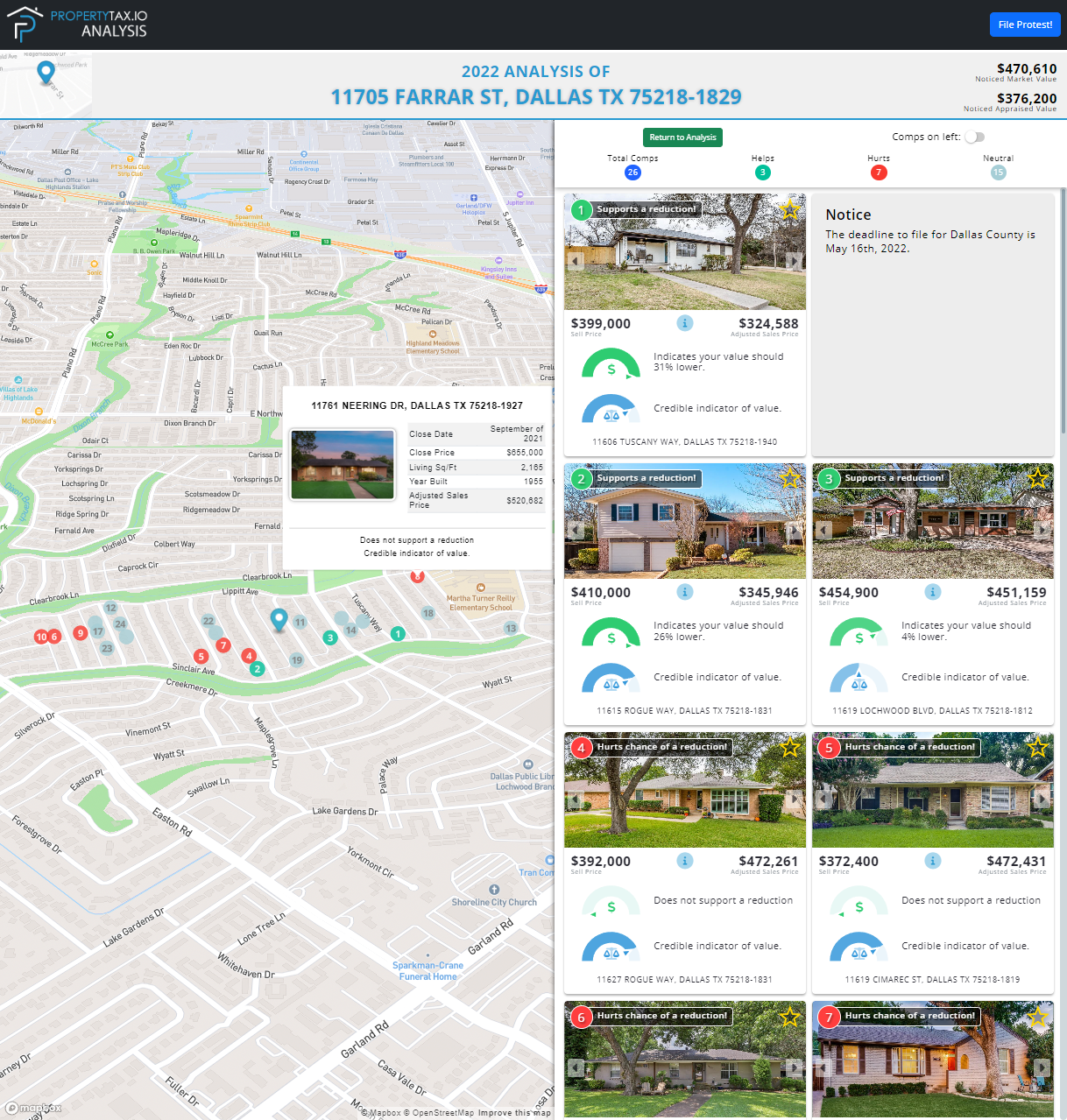Select red map marker 5

(201, 656)
